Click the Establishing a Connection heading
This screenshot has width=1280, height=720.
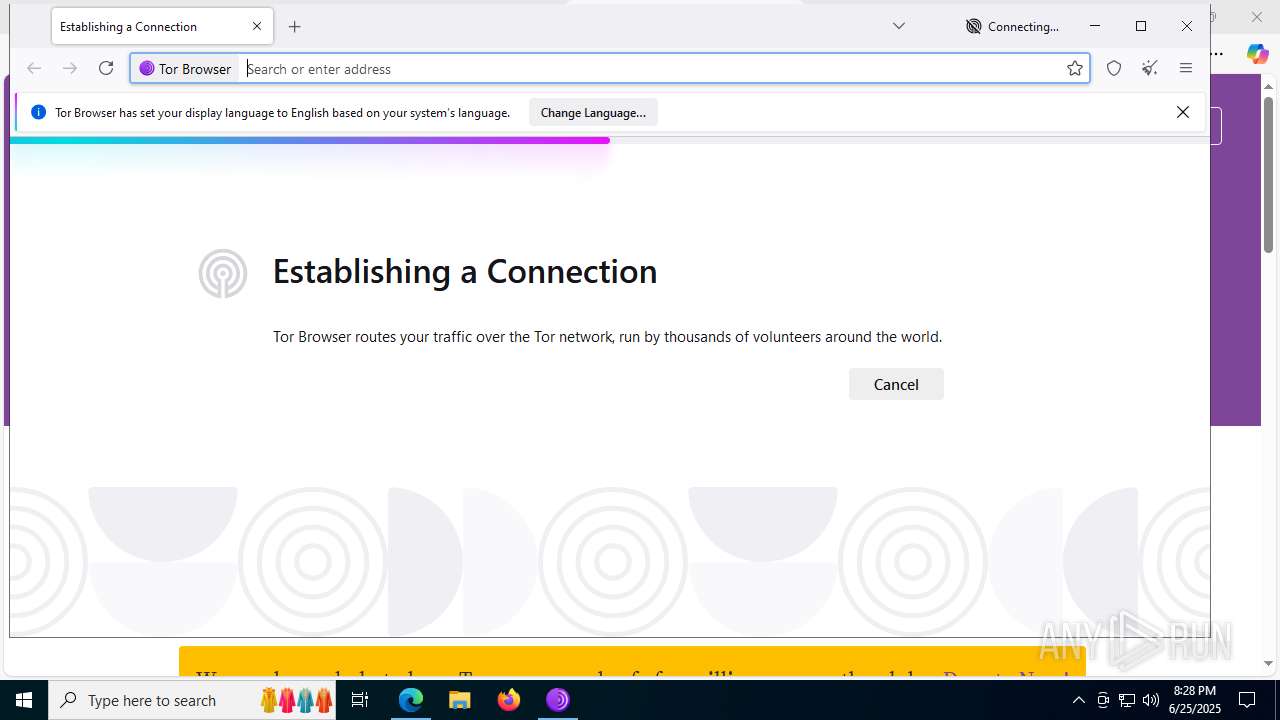coord(465,271)
